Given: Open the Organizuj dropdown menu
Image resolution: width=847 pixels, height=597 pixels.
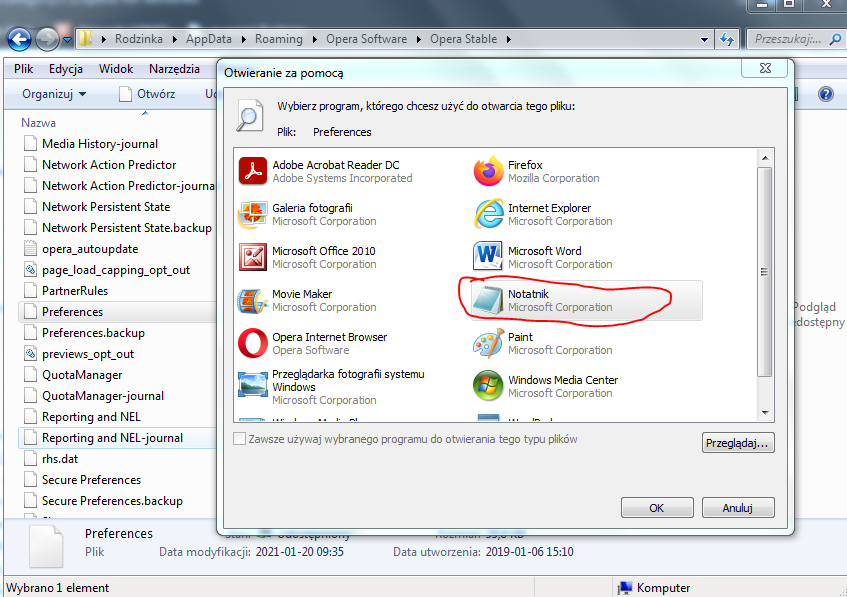Looking at the screenshot, I should (54, 94).
